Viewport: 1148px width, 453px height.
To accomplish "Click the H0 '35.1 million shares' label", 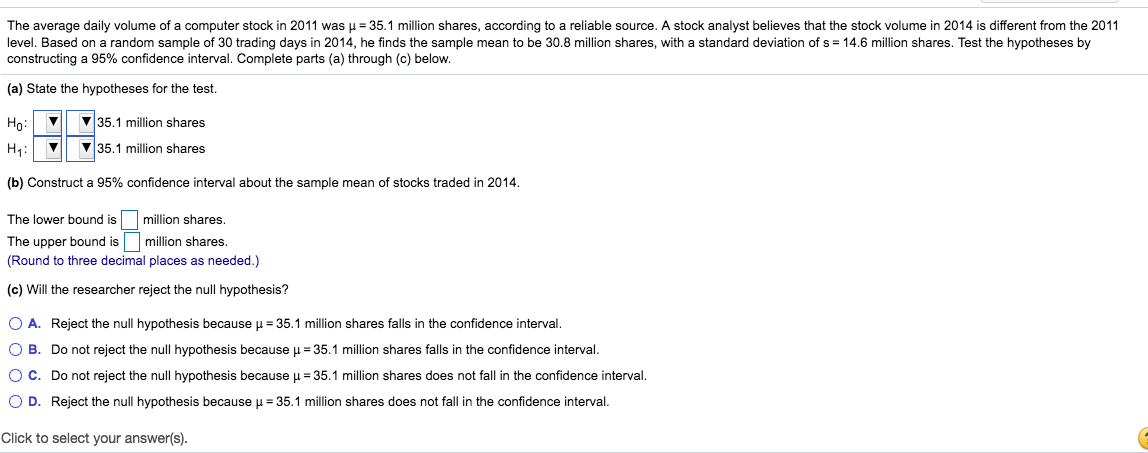I will click(x=151, y=123).
